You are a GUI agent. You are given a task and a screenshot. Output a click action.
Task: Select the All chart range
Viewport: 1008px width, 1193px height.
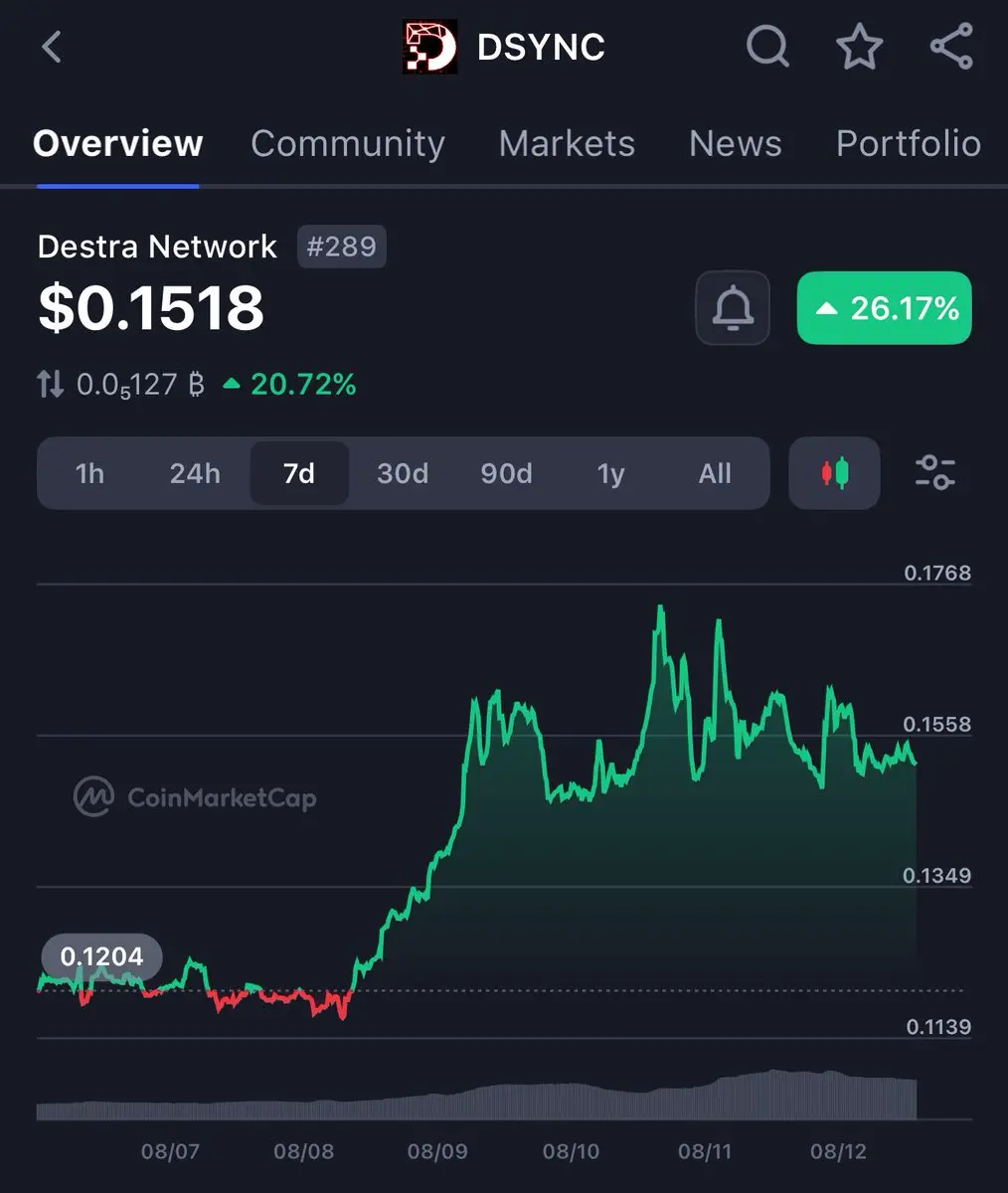point(715,473)
